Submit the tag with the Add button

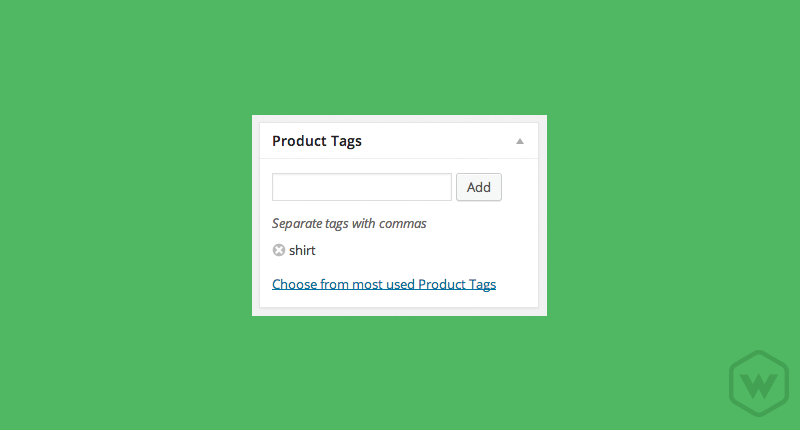pyautogui.click(x=479, y=187)
